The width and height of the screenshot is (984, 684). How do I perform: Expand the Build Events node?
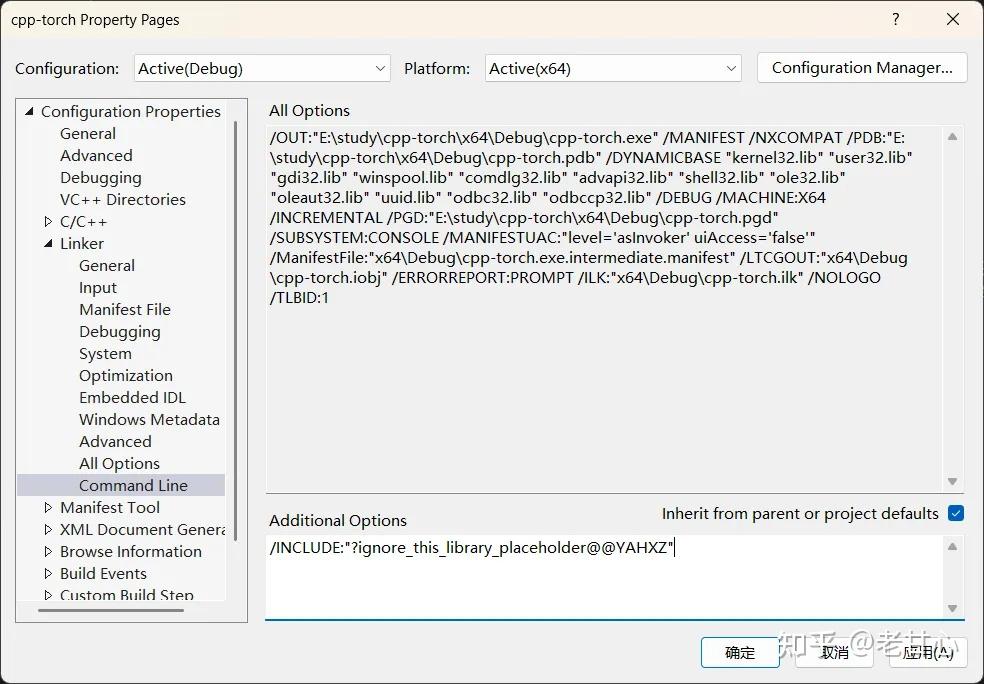tap(46, 573)
